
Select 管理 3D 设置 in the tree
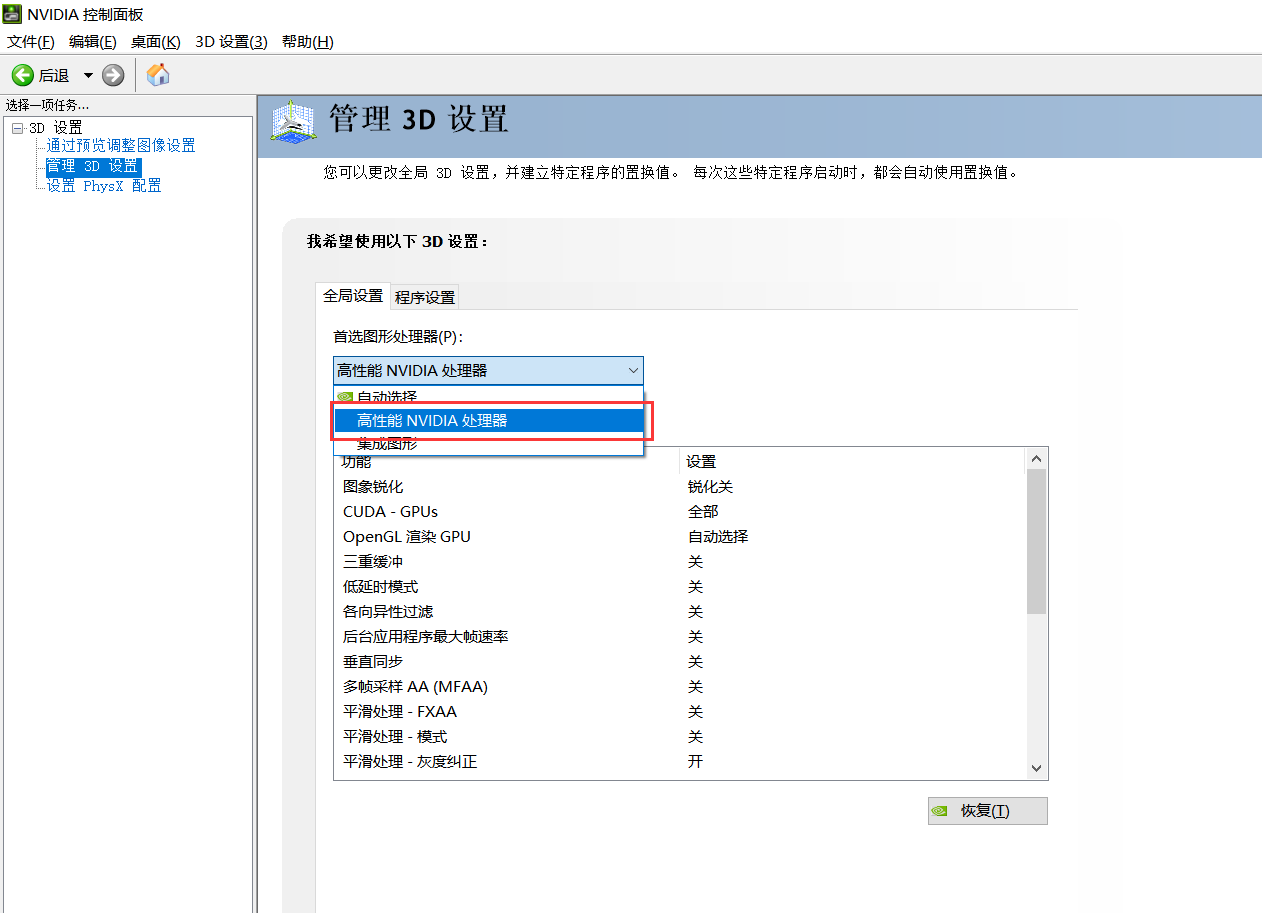click(93, 166)
